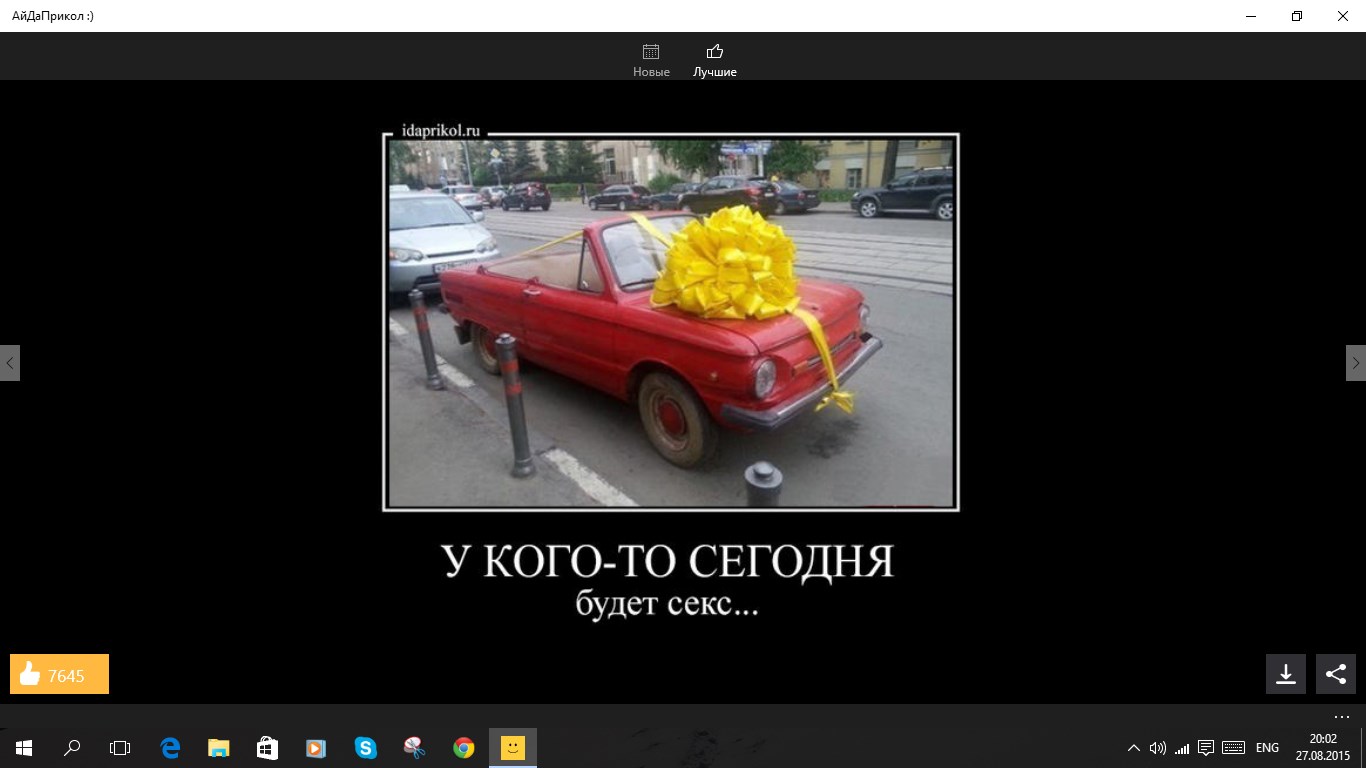Open the app's overflow menu (three dots)
Screen dimensions: 1366x768
[1341, 716]
